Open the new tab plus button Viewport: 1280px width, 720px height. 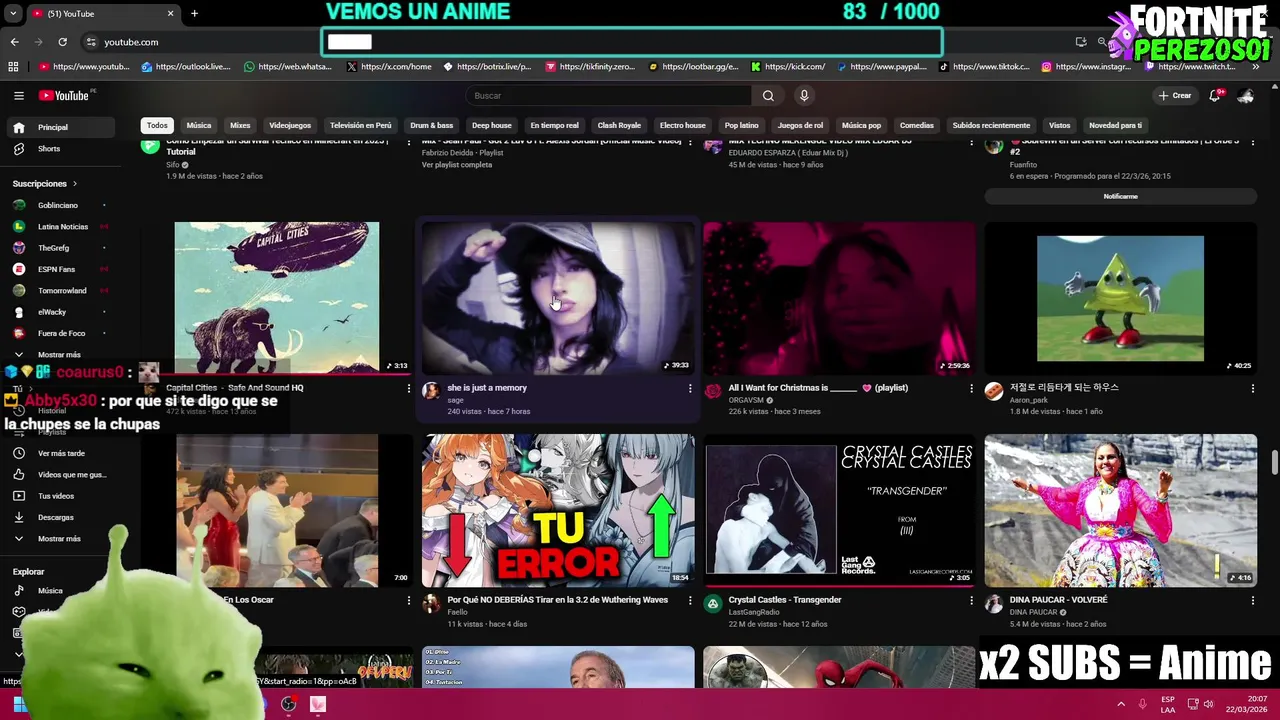[x=194, y=13]
